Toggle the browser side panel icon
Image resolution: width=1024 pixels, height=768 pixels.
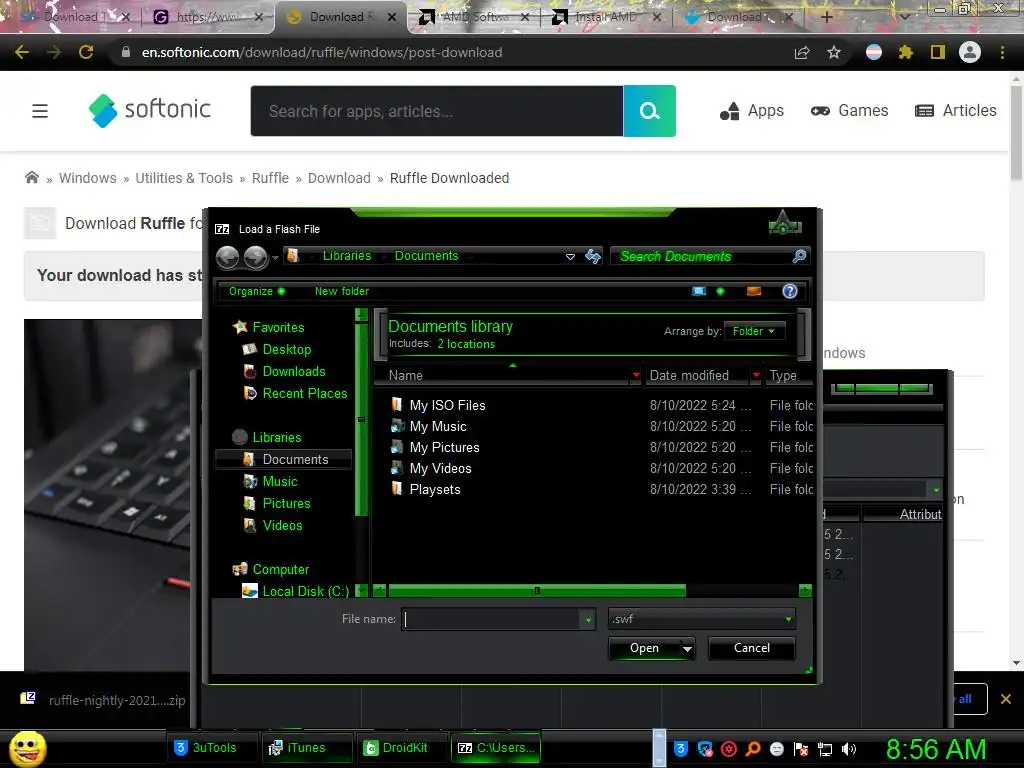tap(938, 52)
